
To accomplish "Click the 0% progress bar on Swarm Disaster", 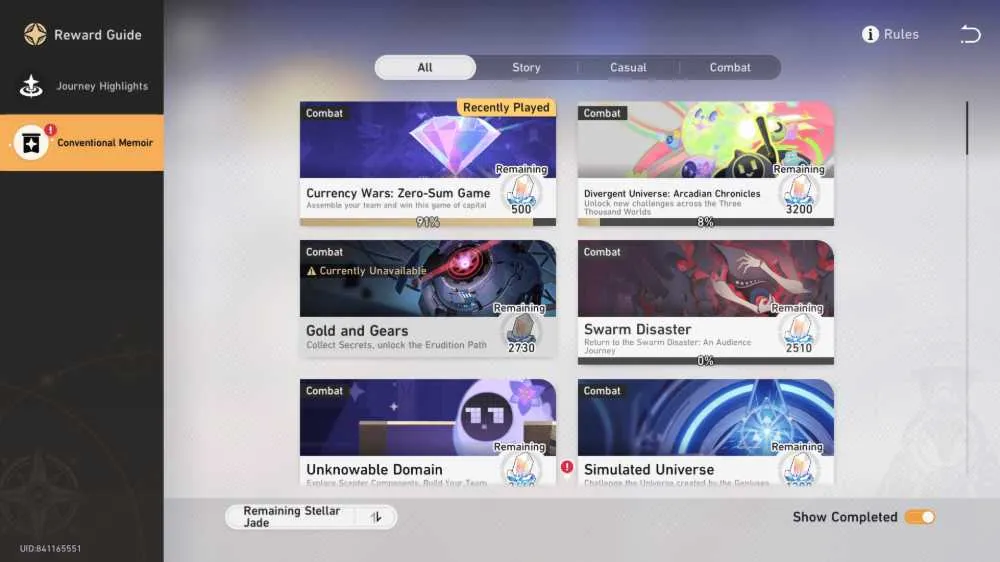I will coord(705,361).
